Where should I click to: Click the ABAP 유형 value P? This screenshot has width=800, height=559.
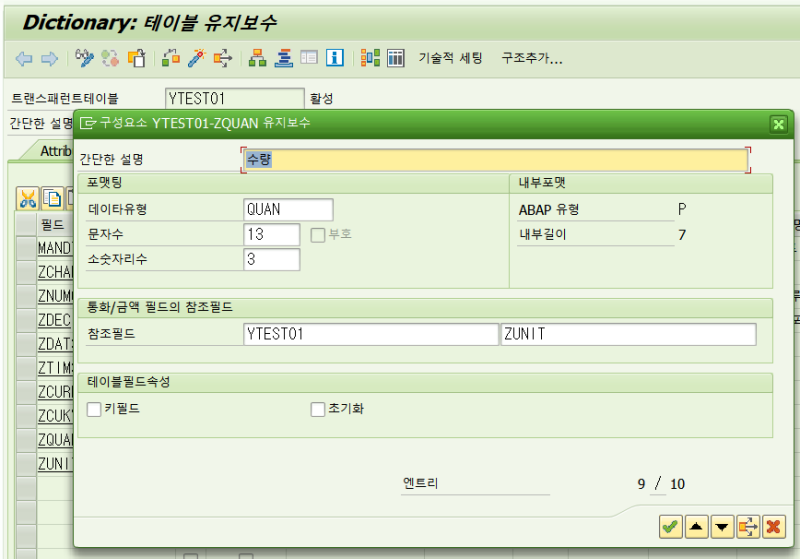[x=682, y=210]
